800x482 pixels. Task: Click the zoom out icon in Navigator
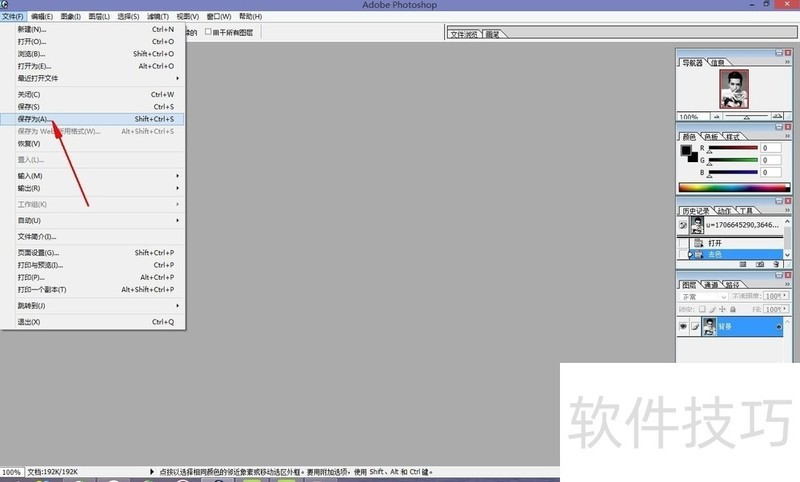point(716,117)
